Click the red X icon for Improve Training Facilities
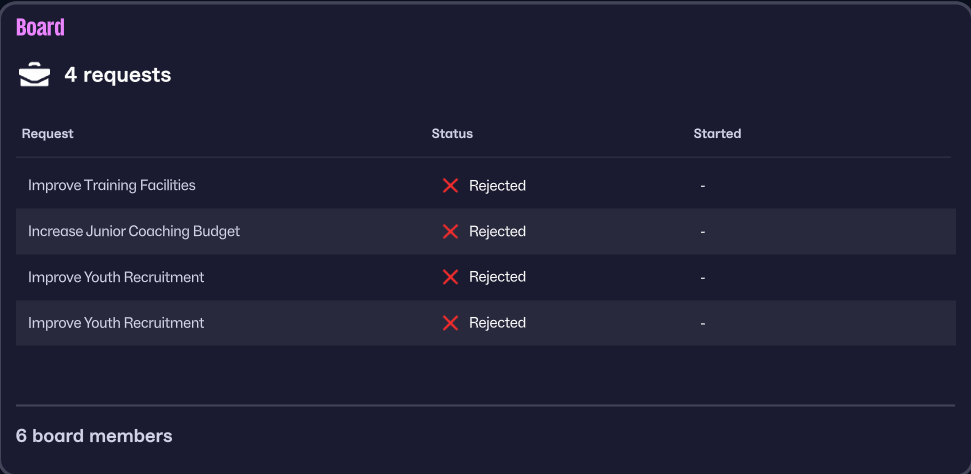This screenshot has height=474, width=971. click(450, 185)
